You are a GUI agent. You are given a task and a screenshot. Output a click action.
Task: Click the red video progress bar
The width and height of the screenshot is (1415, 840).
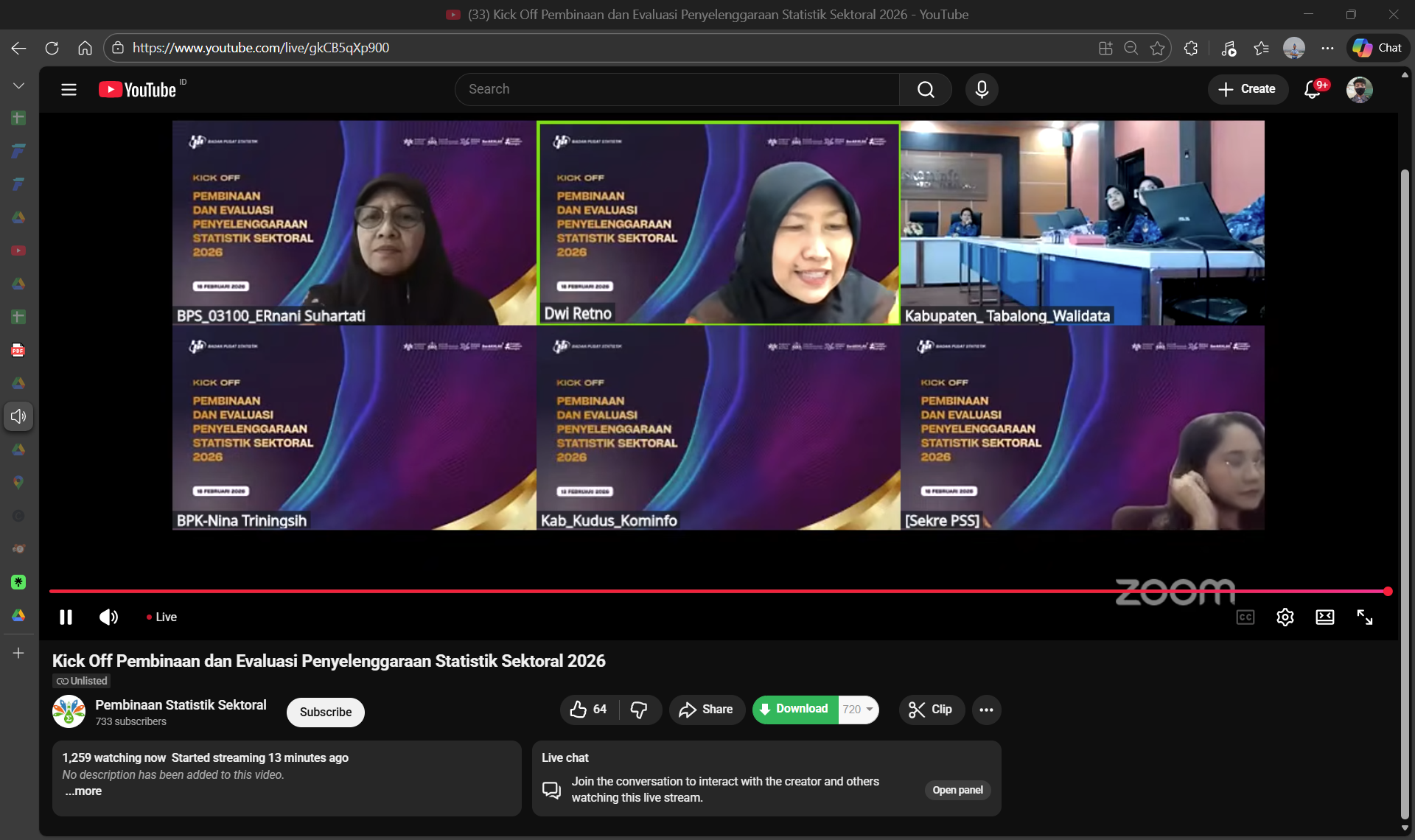click(x=663, y=591)
